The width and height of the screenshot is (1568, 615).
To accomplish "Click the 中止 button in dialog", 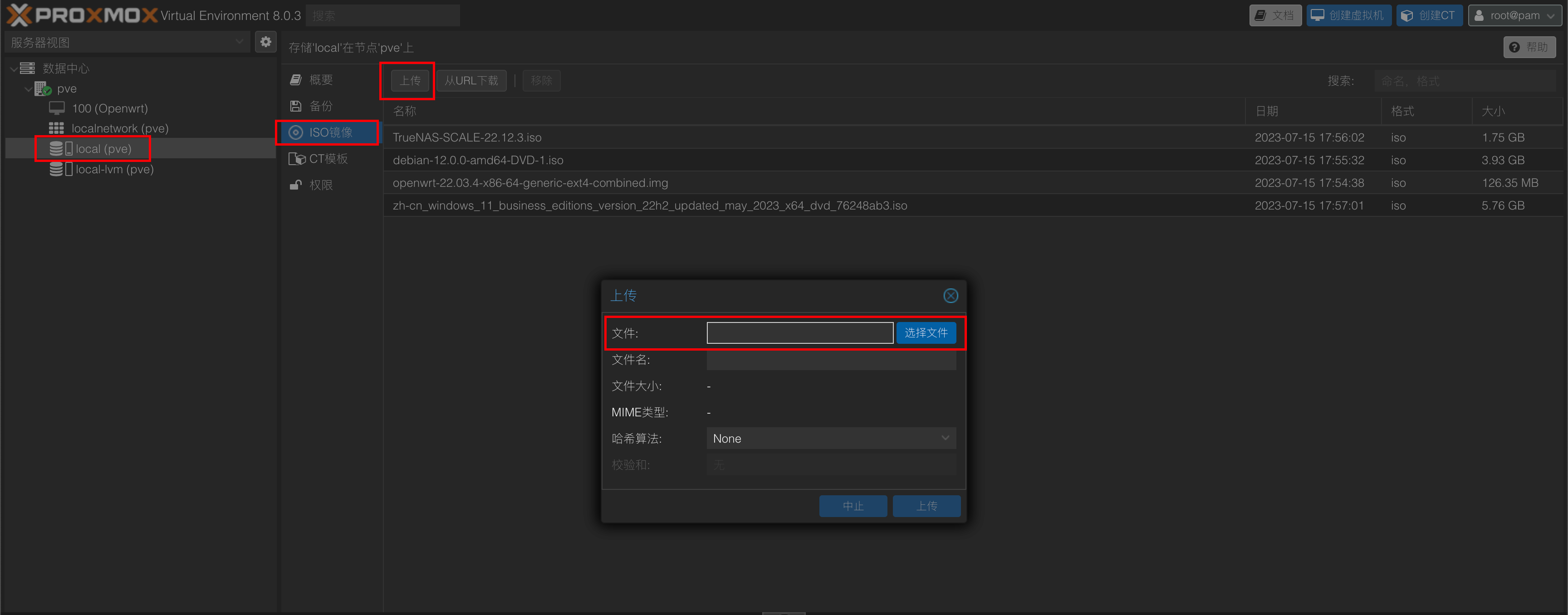I will (x=853, y=506).
